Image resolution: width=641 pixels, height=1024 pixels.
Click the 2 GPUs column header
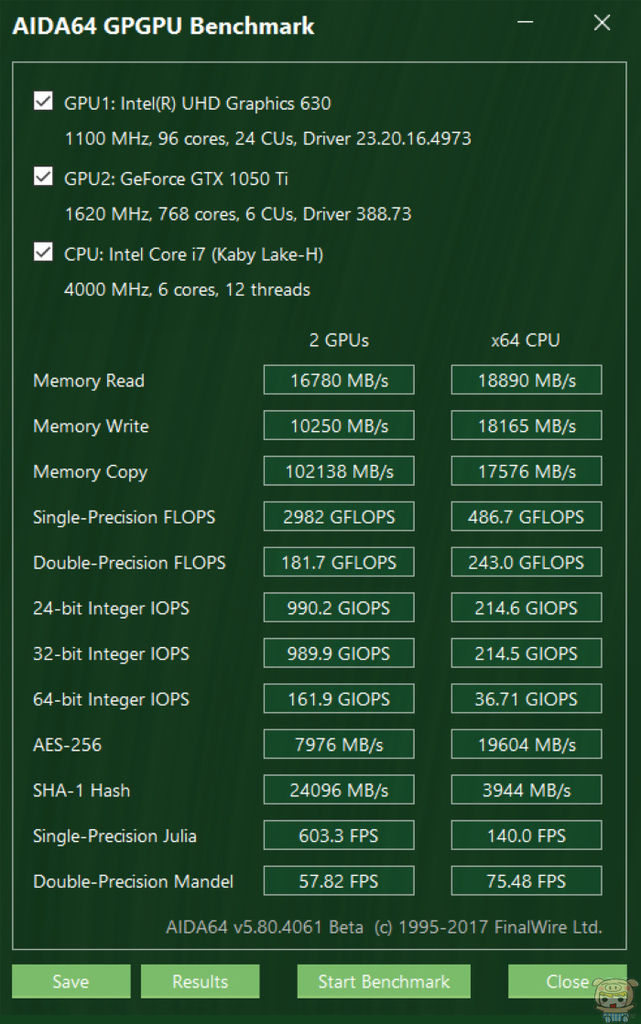click(339, 340)
